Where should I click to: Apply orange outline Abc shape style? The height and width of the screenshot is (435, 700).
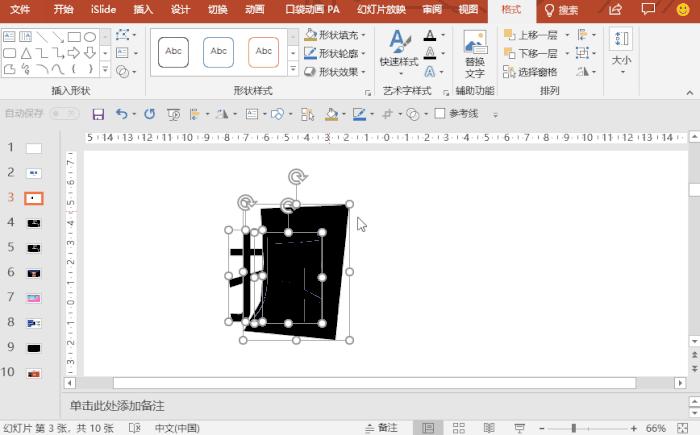263,52
